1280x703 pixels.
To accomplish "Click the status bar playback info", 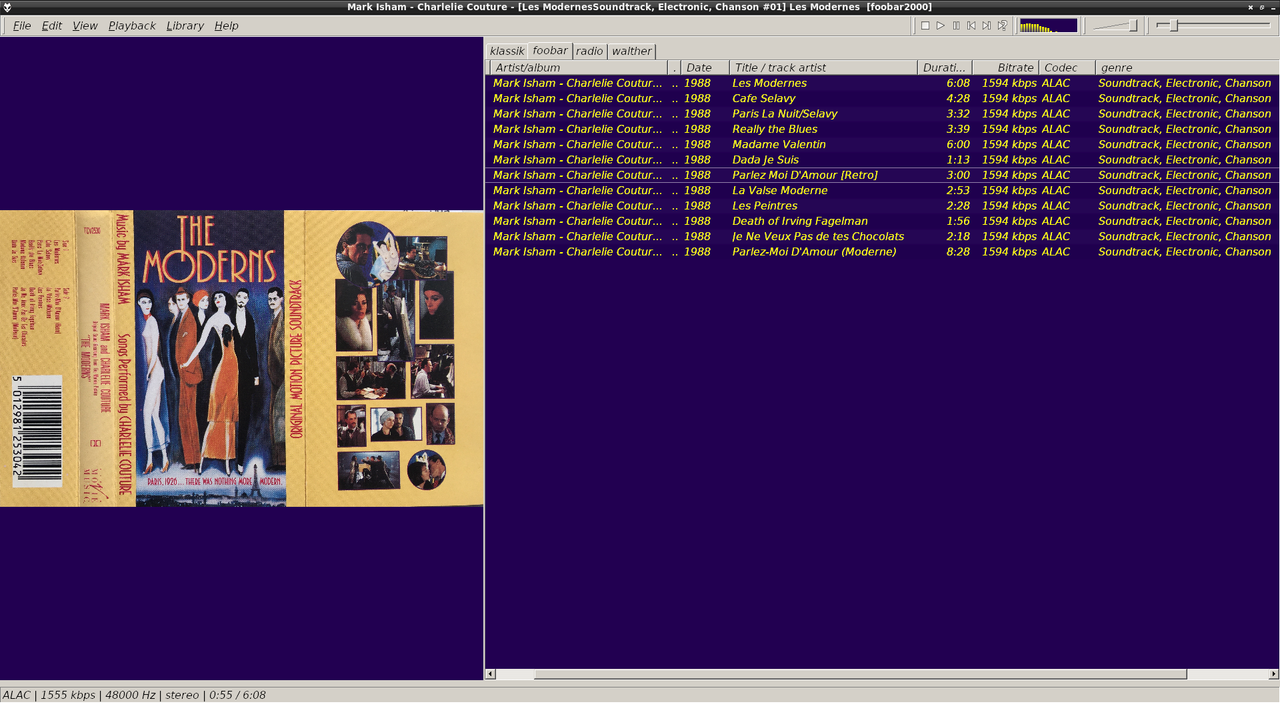I will pyautogui.click(x=134, y=695).
